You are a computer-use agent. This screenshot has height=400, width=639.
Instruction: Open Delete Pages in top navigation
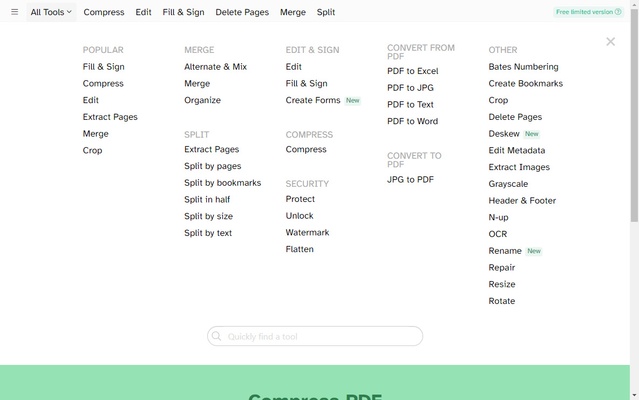pos(242,12)
